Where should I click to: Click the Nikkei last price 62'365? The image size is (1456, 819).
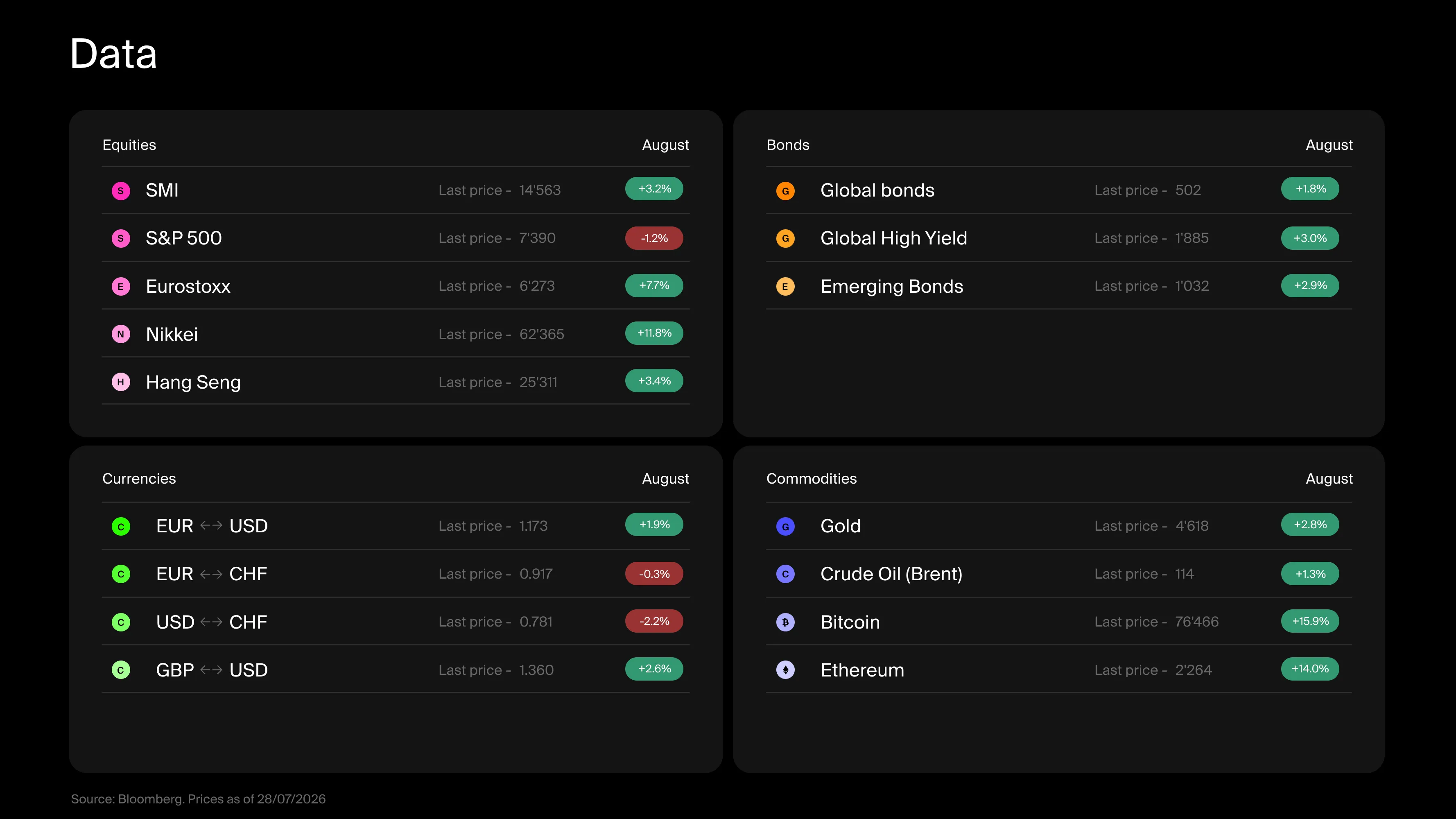point(541,334)
